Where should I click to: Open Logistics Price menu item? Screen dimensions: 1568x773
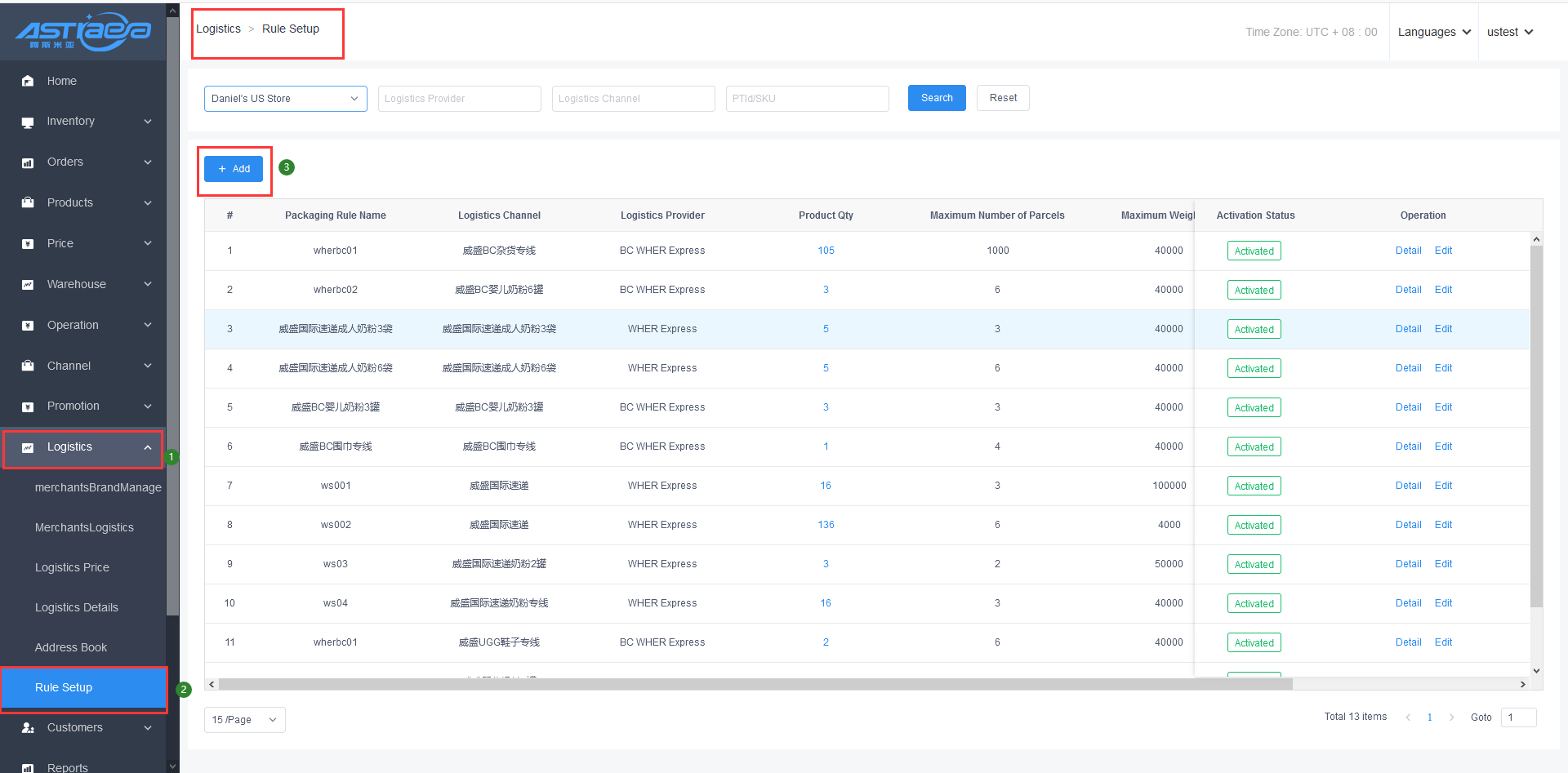(72, 567)
